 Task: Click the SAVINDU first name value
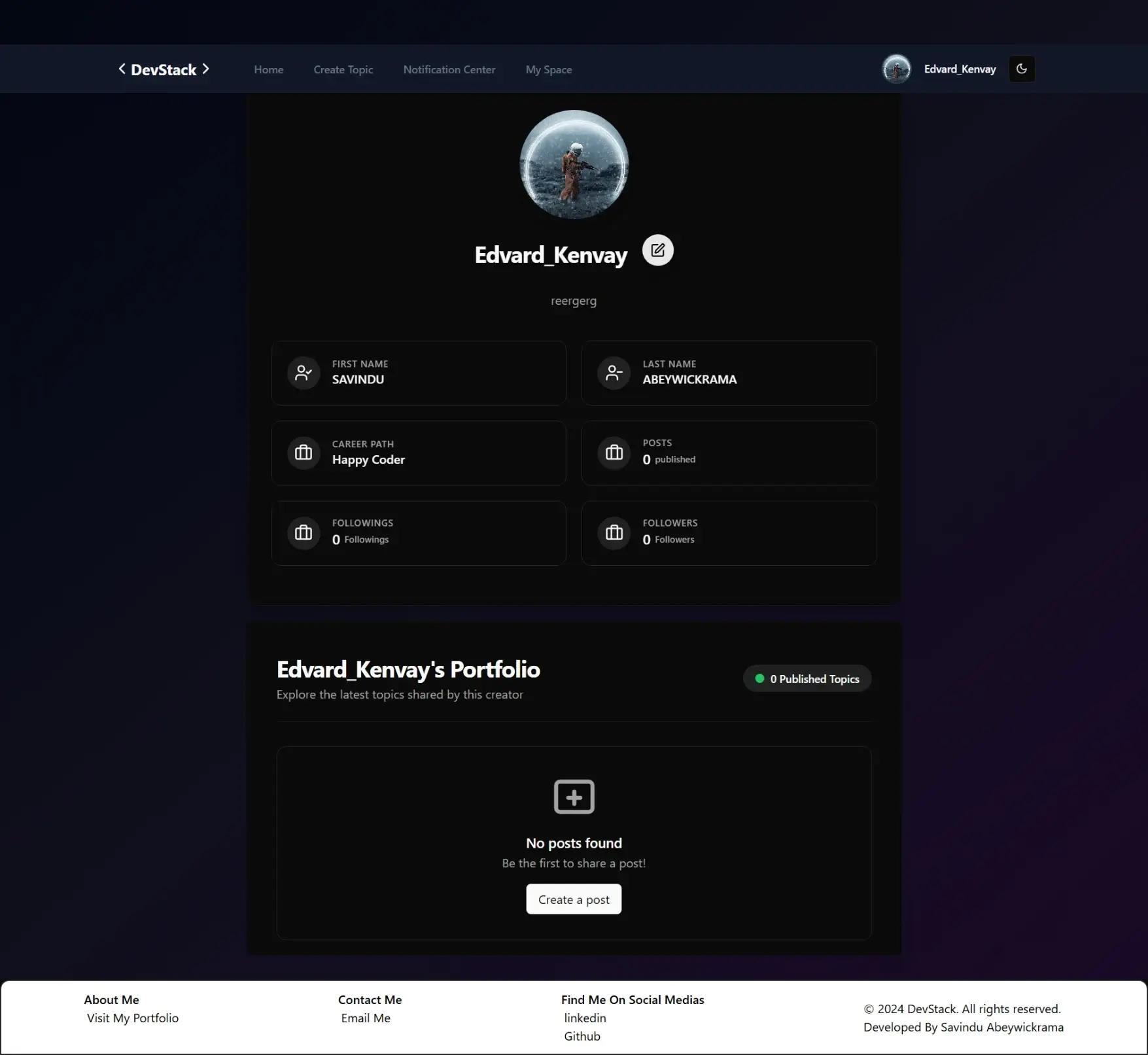358,379
